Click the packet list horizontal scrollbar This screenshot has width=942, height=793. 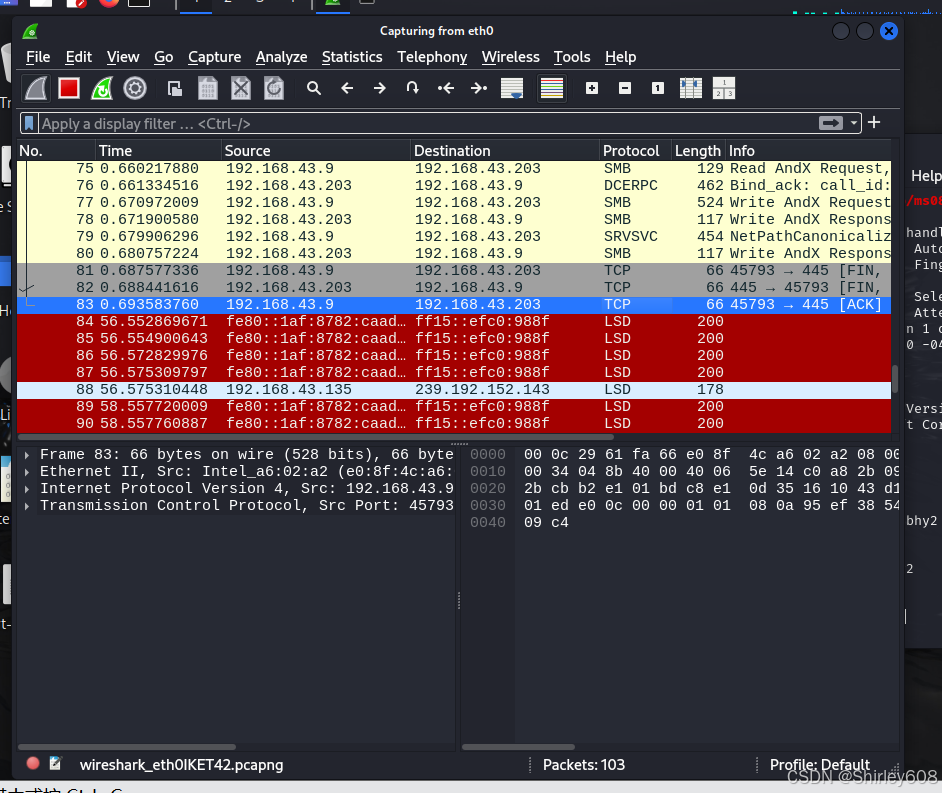pyautogui.click(x=315, y=437)
